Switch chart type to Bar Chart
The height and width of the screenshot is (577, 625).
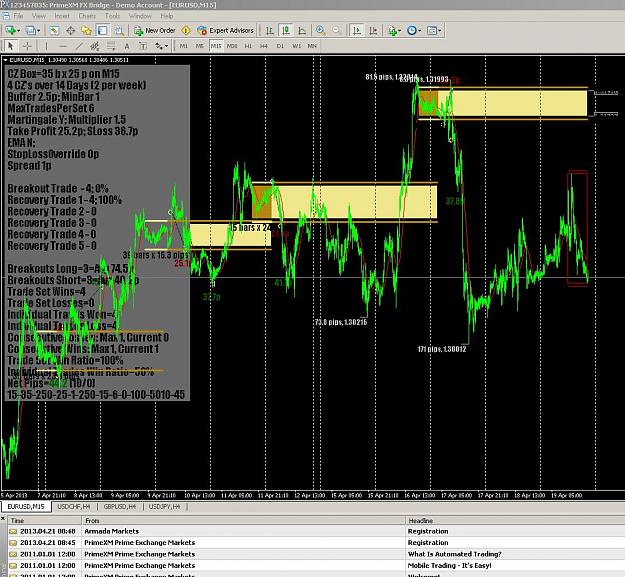[269, 31]
